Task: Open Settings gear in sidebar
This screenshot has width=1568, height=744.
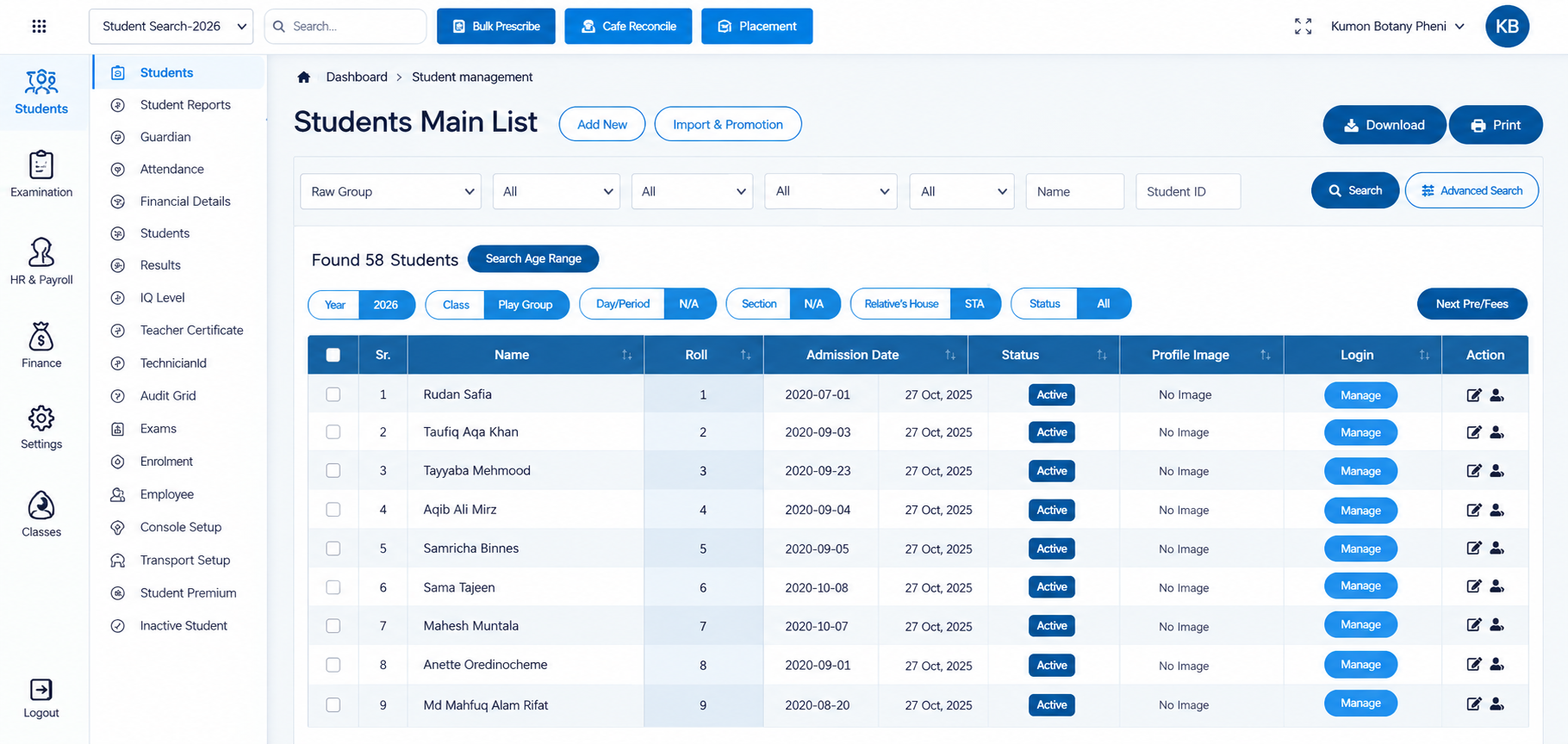Action: (x=41, y=418)
